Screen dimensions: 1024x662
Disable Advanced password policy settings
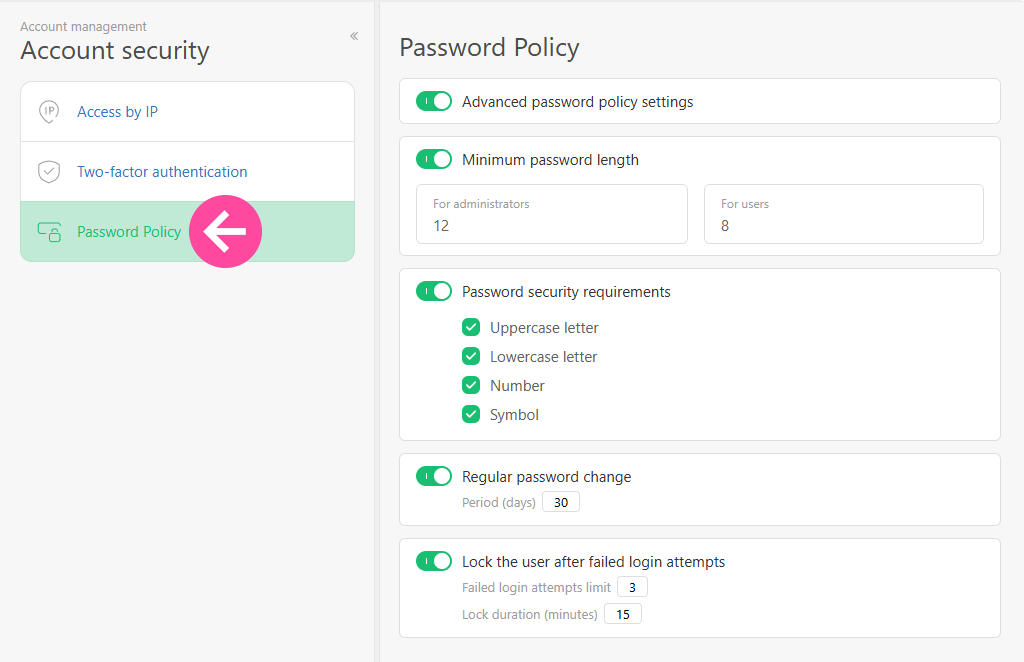click(x=434, y=101)
